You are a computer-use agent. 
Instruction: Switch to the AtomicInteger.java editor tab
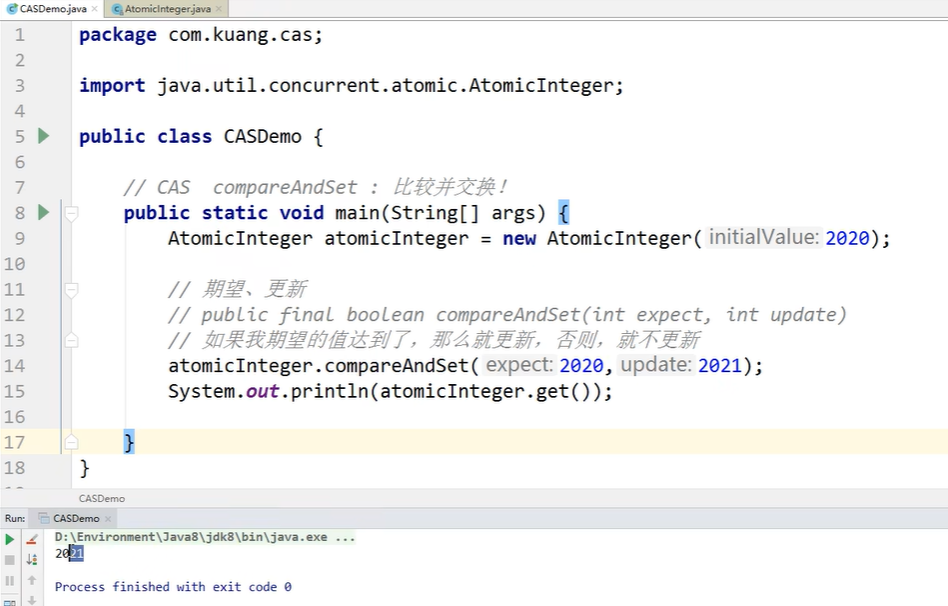pyautogui.click(x=167, y=9)
